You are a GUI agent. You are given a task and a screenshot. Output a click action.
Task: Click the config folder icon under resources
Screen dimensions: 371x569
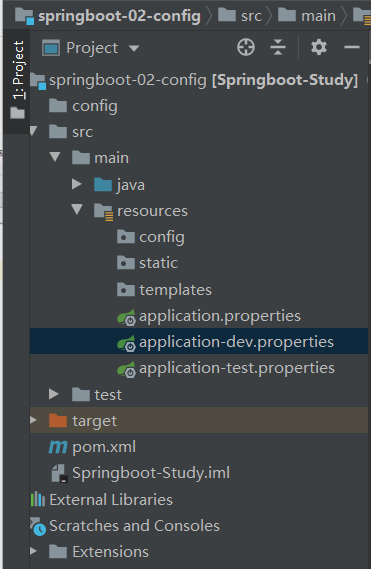[x=126, y=237]
